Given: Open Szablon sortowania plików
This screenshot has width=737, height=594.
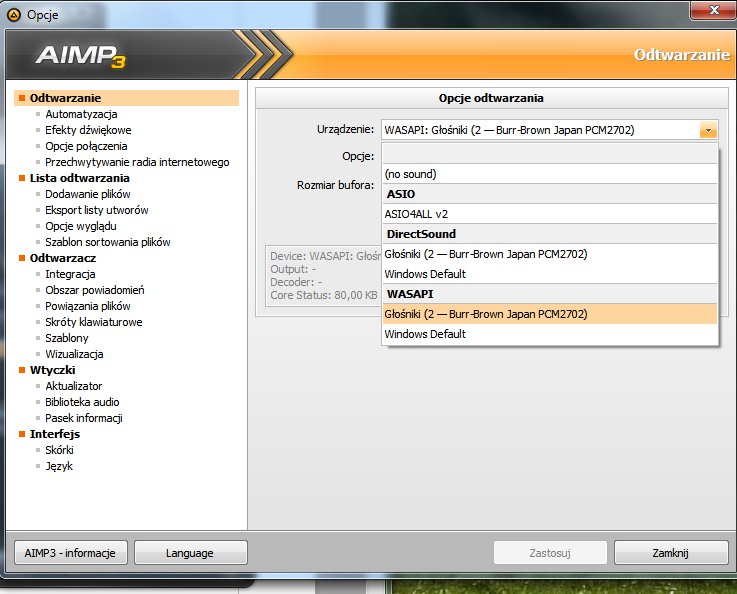Looking at the screenshot, I should (x=108, y=242).
